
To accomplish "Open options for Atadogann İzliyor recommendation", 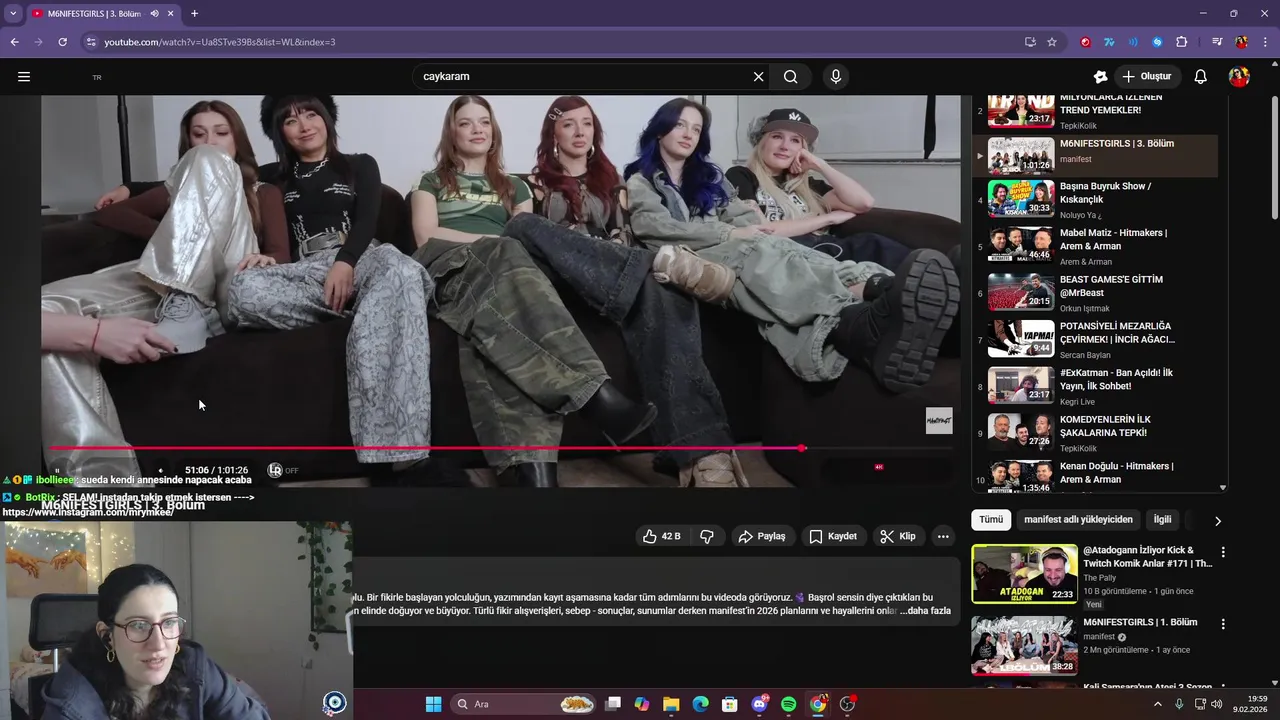I will click(x=1222, y=552).
